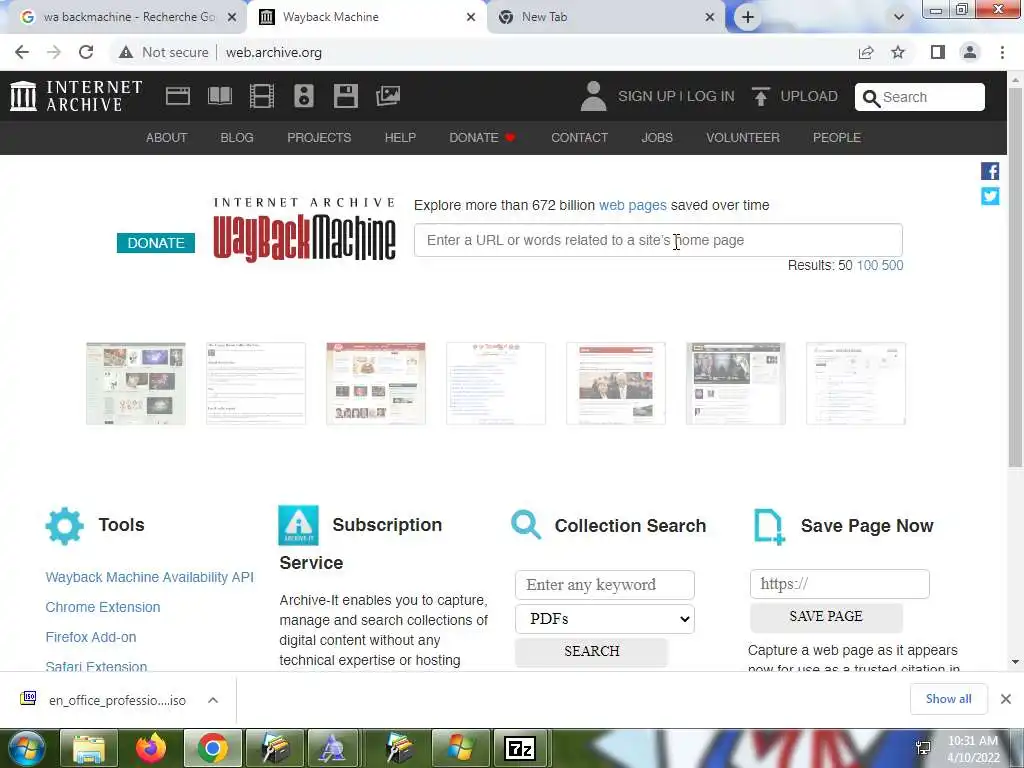Click the collection SEARCH button
Screen dimensions: 1024x768
point(592,651)
